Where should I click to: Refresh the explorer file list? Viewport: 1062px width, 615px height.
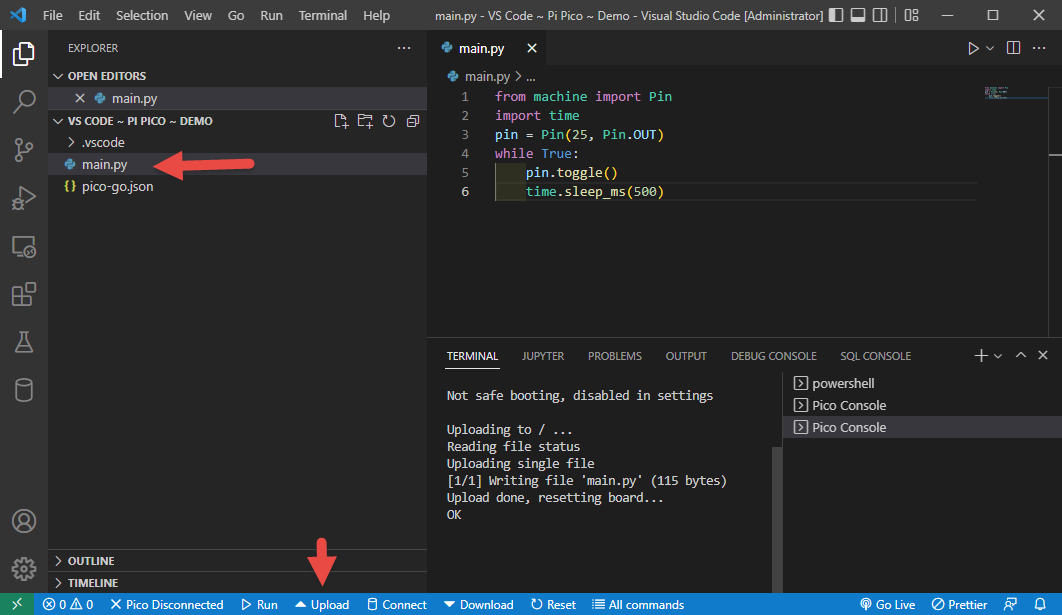pyautogui.click(x=389, y=121)
